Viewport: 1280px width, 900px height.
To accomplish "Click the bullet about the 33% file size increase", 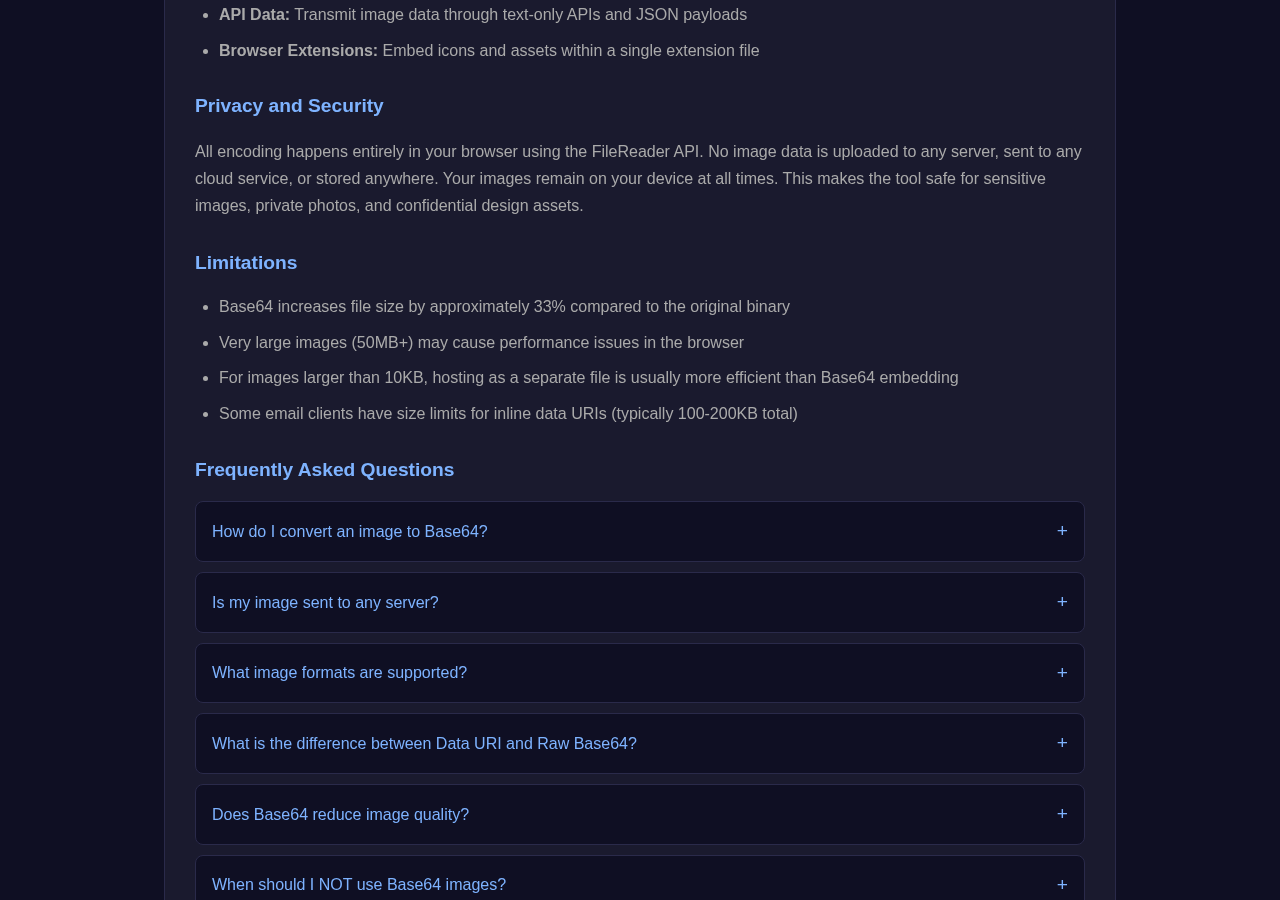I will point(504,307).
